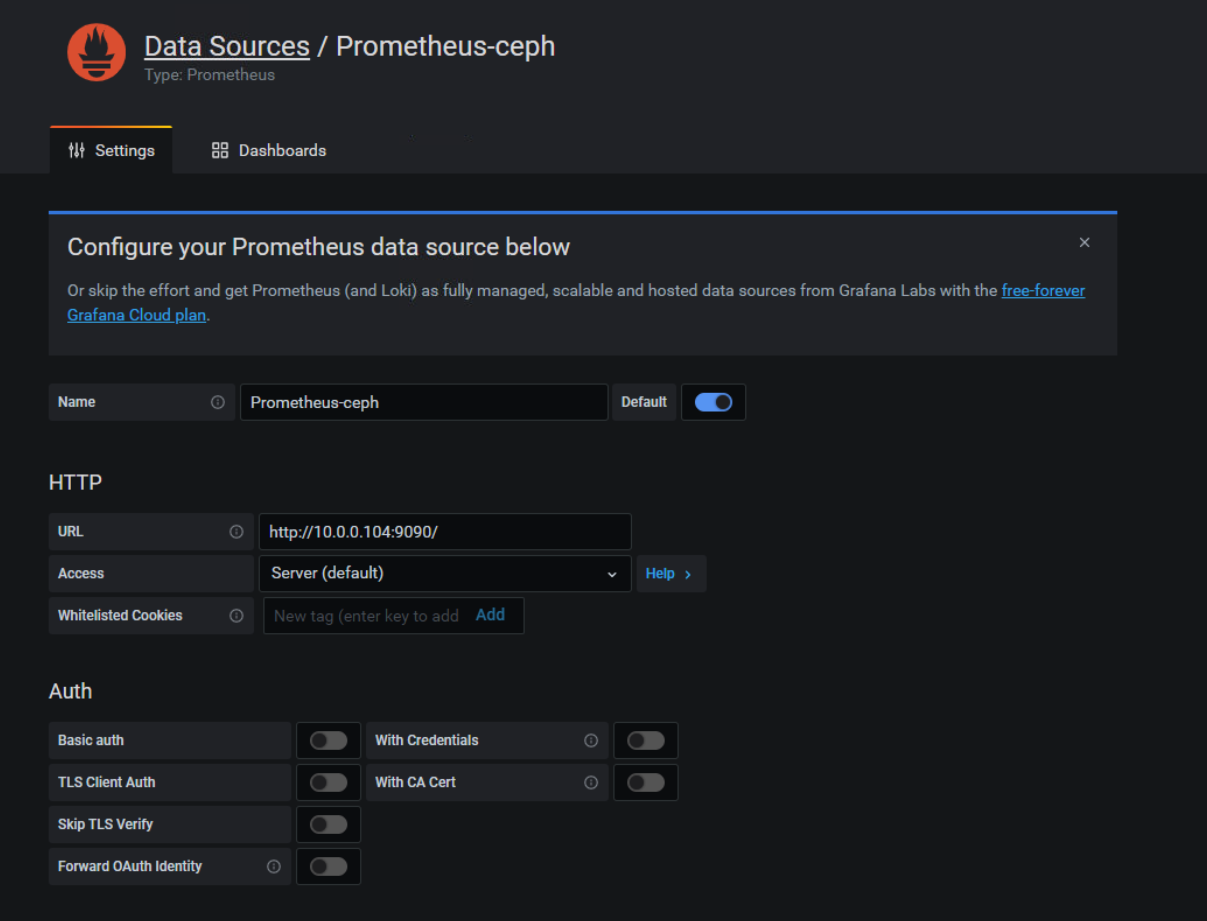Click the info icon beside Name
This screenshot has width=1207, height=921.
(217, 402)
